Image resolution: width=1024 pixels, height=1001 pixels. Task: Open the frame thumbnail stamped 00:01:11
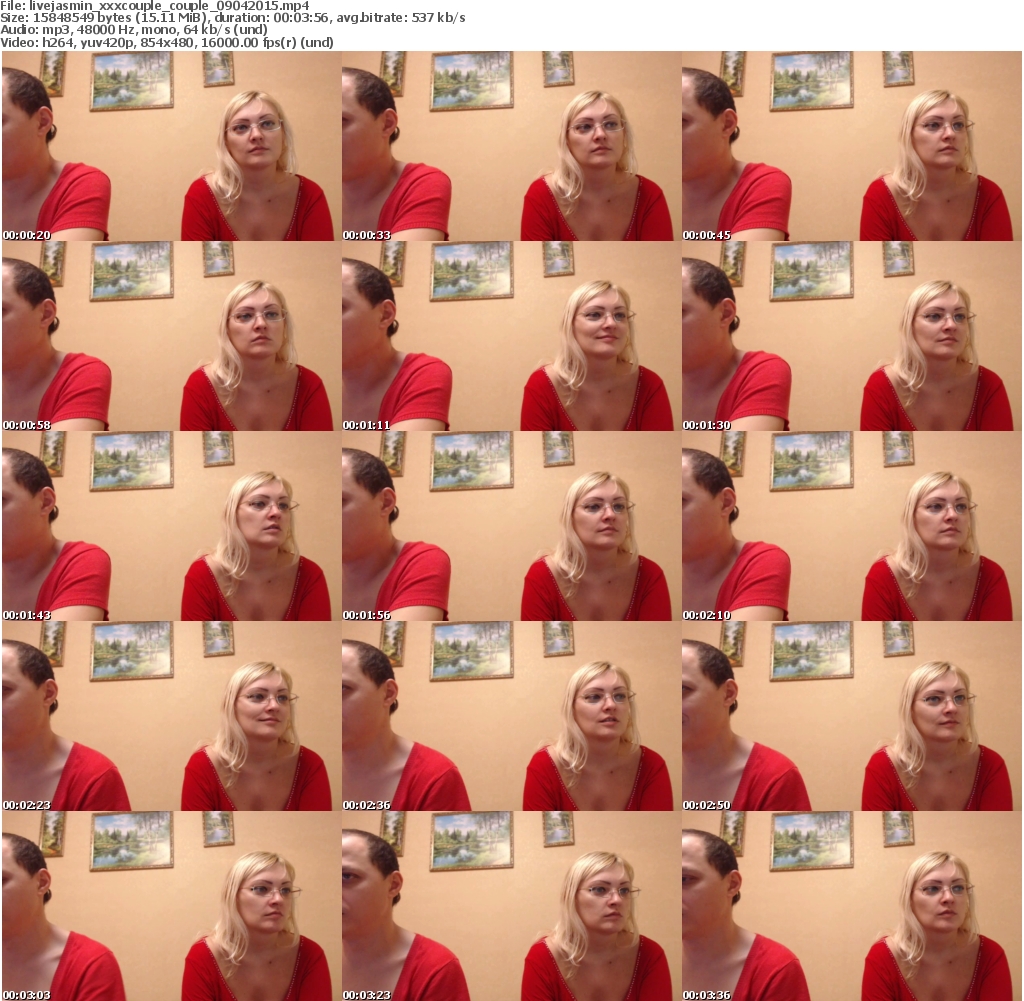coord(511,336)
